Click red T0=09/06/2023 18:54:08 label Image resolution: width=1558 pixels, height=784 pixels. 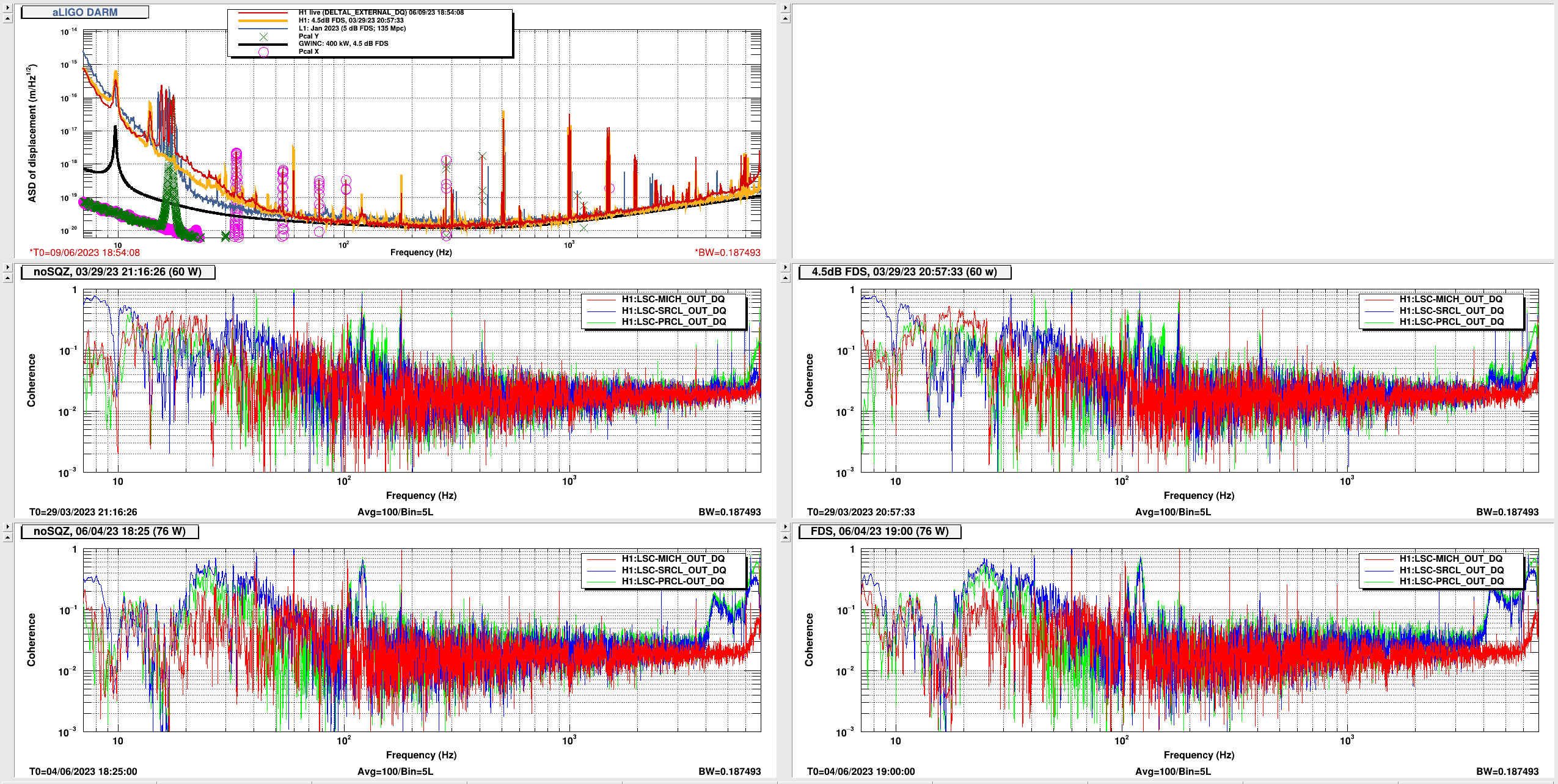(84, 252)
